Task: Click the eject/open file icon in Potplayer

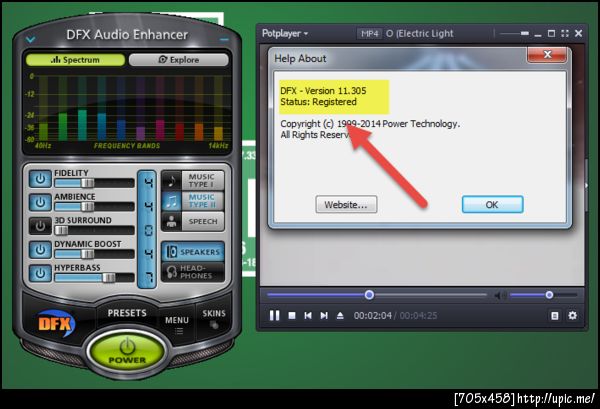Action: (340, 316)
